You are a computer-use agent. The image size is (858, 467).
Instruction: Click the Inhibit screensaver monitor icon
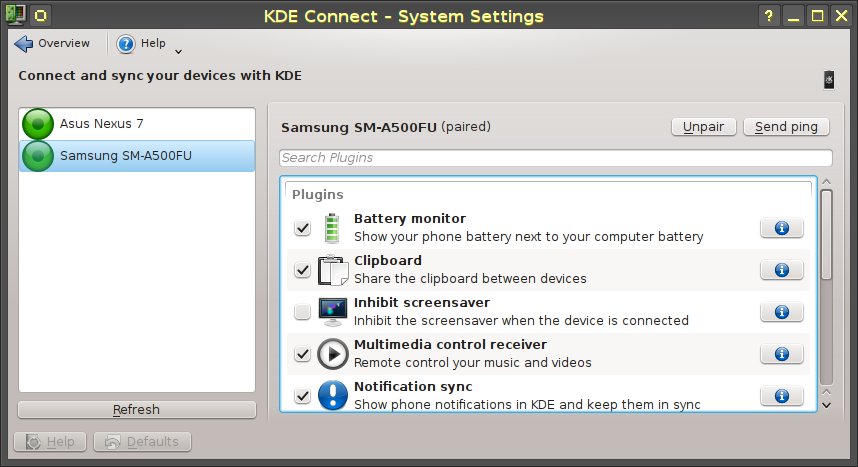(333, 312)
